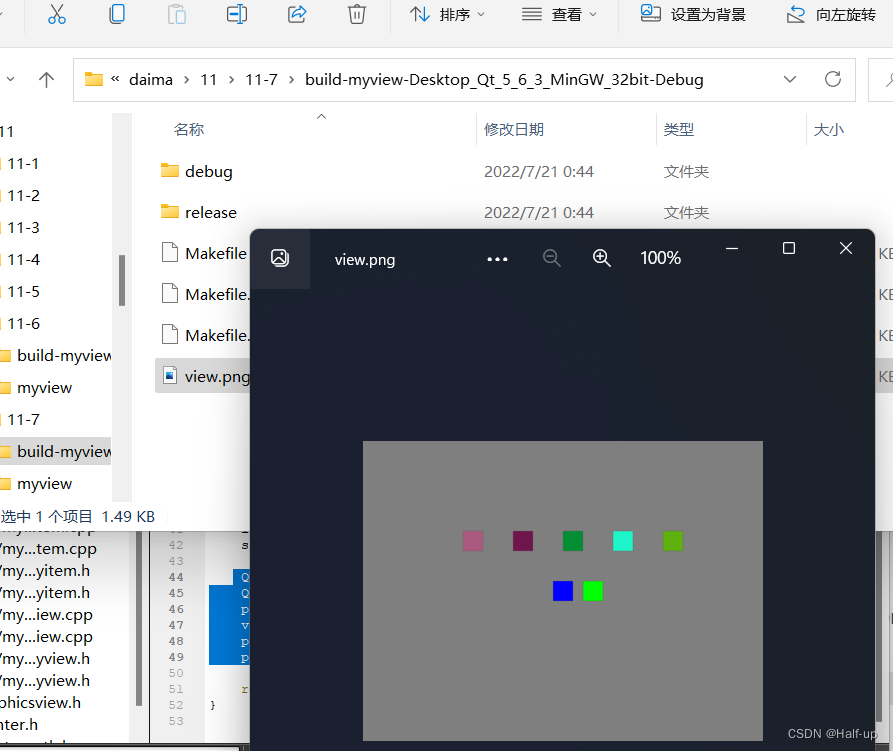893x751 pixels.
Task: Click the gallery icon beside view.png title
Action: [x=280, y=257]
